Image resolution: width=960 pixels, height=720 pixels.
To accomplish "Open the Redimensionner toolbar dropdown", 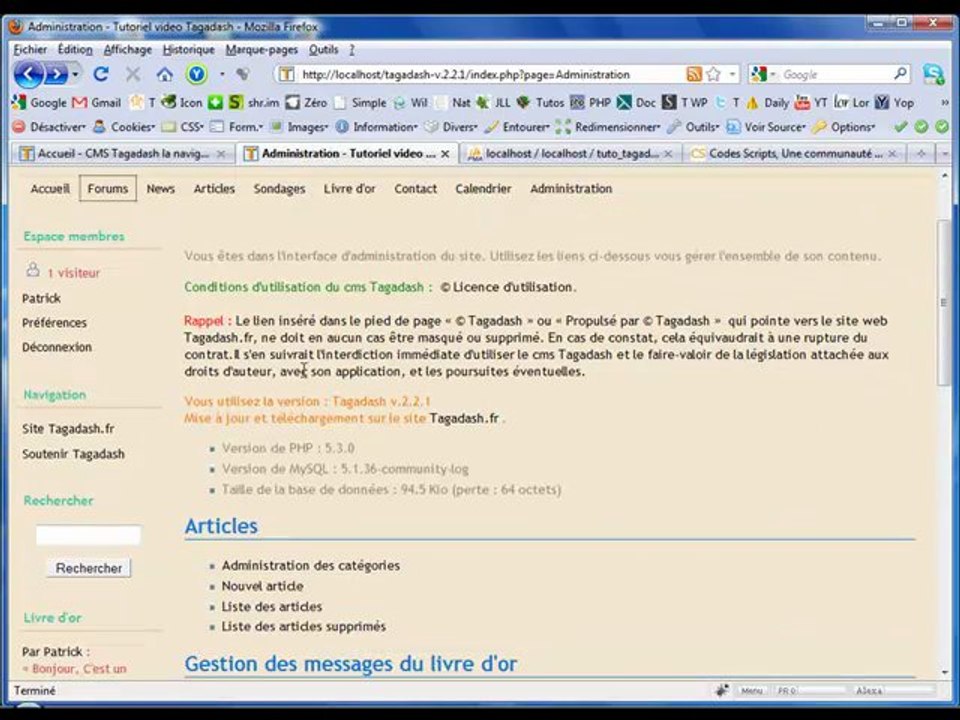I will tap(608, 127).
